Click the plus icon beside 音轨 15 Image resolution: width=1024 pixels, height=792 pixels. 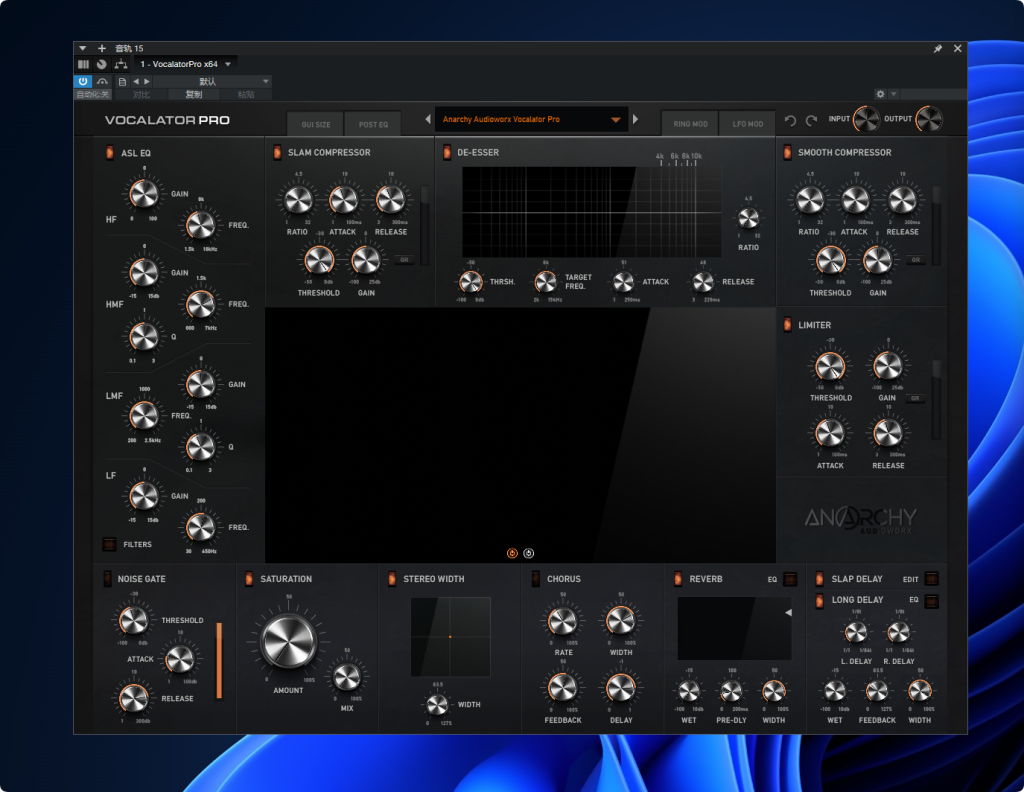pos(102,48)
